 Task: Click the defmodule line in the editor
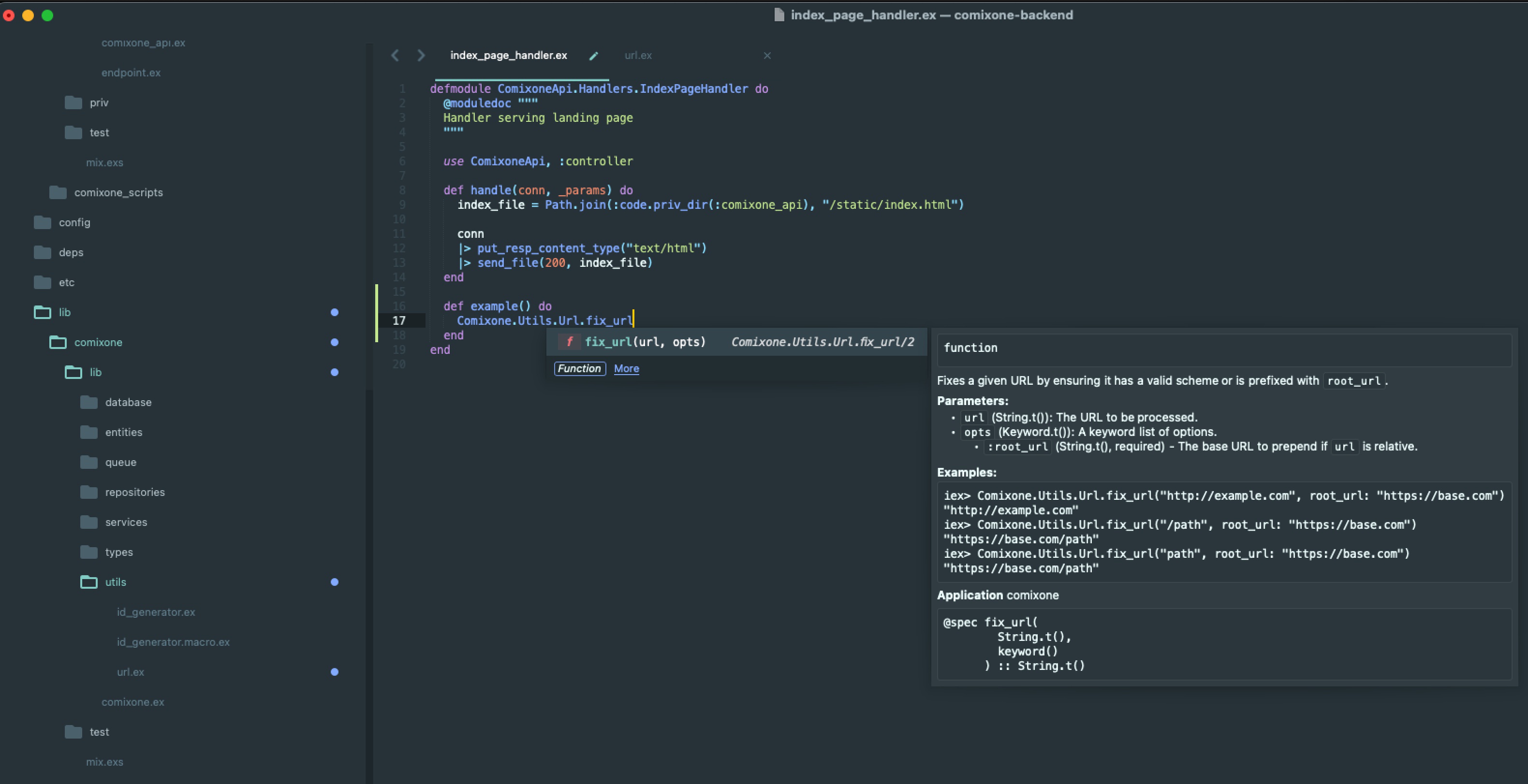point(599,88)
